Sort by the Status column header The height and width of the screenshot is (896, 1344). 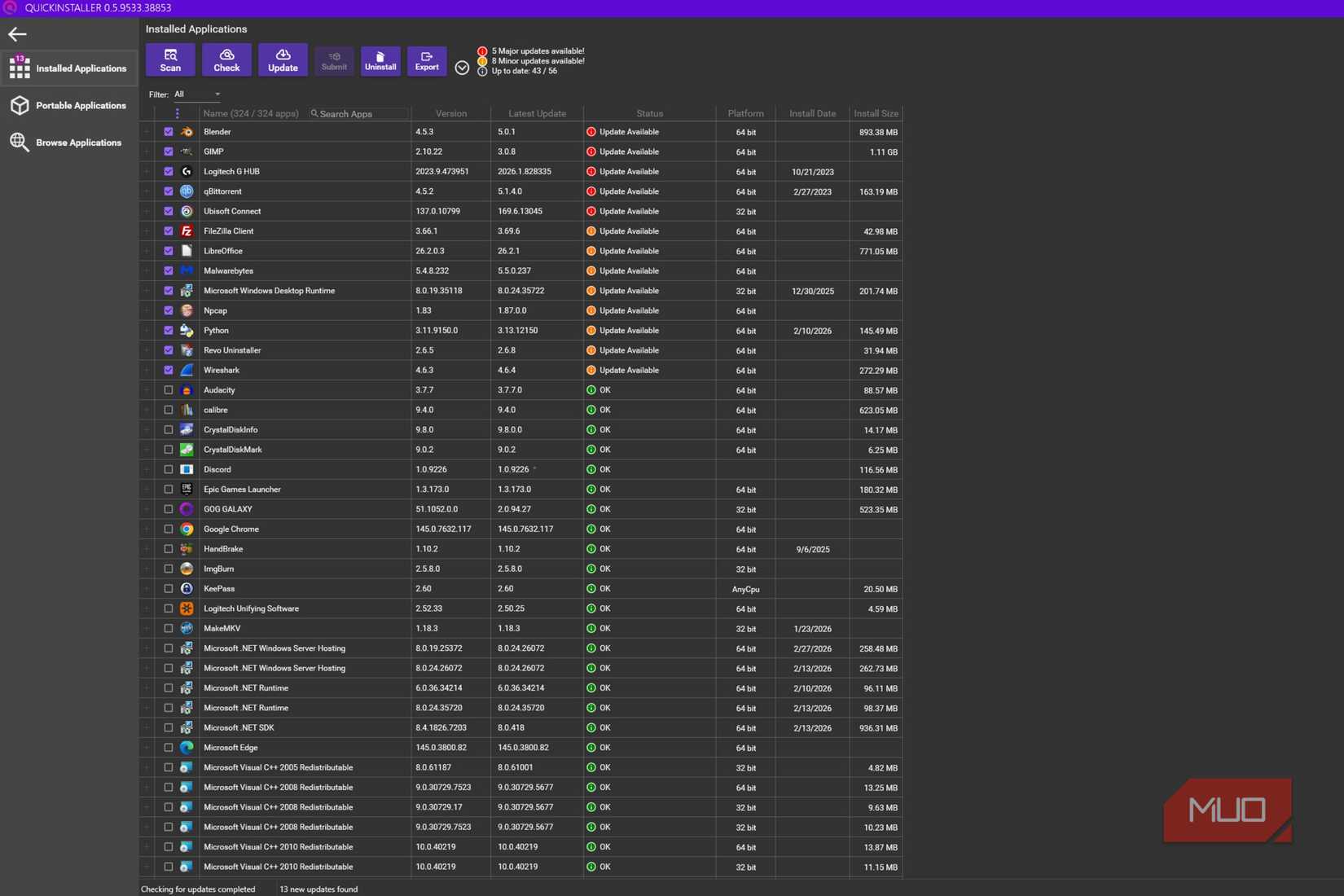[x=649, y=114]
